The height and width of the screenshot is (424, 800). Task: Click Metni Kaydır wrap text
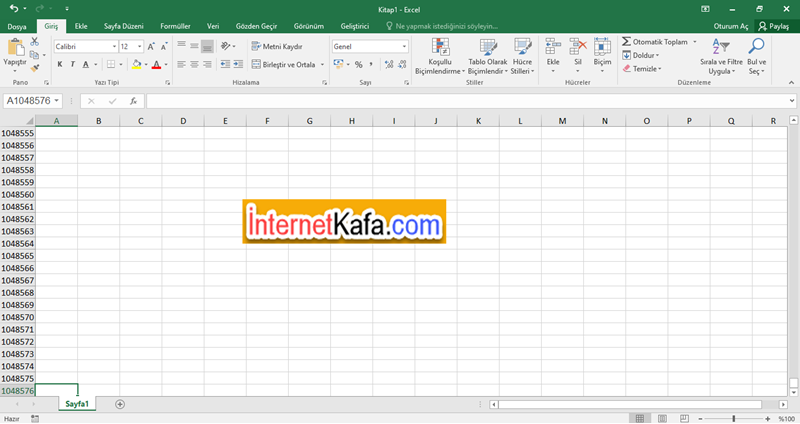(277, 46)
